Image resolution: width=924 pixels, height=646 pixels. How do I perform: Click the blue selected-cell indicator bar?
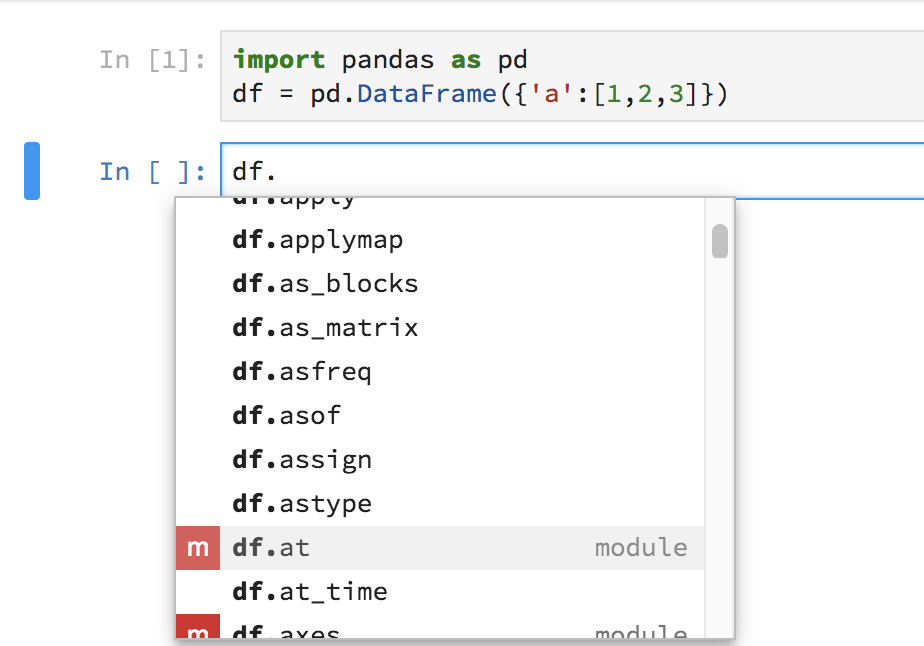coord(32,171)
